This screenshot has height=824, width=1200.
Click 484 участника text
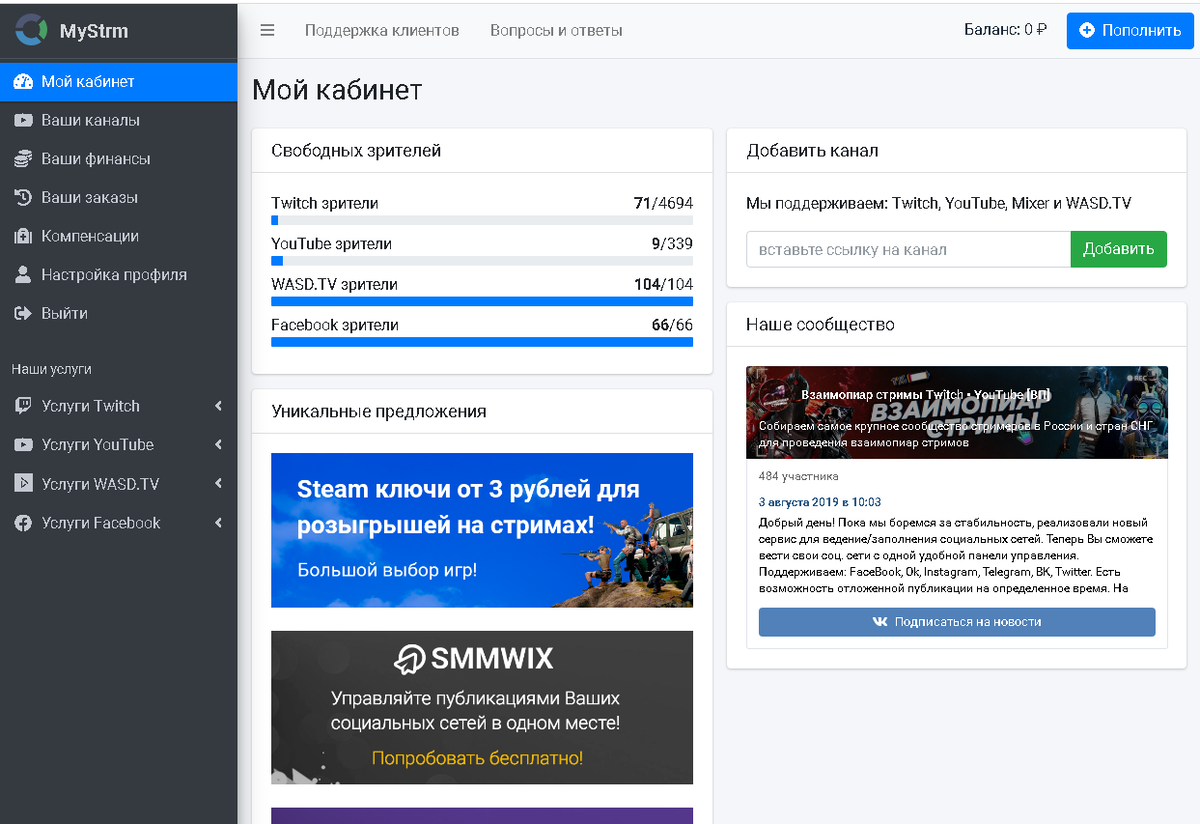tap(798, 476)
